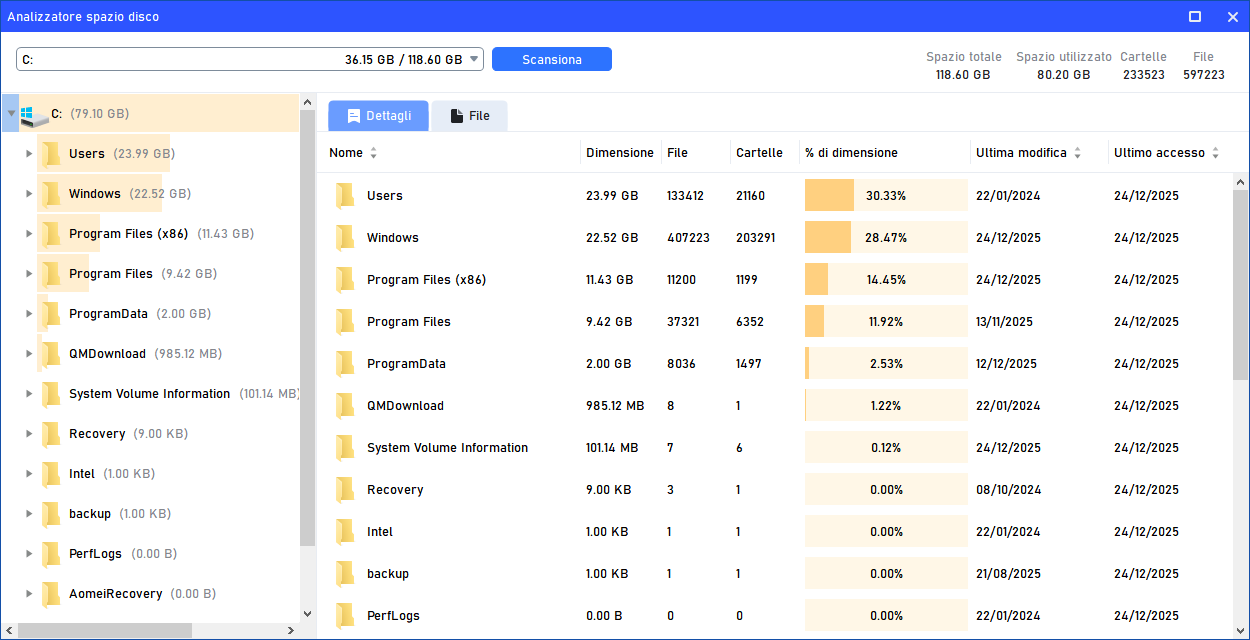This screenshot has width=1250, height=640.
Task: Expand the ProgramData tree node
Action: coord(29,314)
